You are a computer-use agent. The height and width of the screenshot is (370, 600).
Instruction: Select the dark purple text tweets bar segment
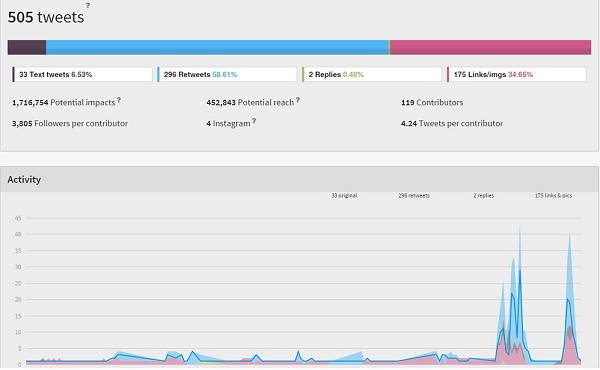27,47
